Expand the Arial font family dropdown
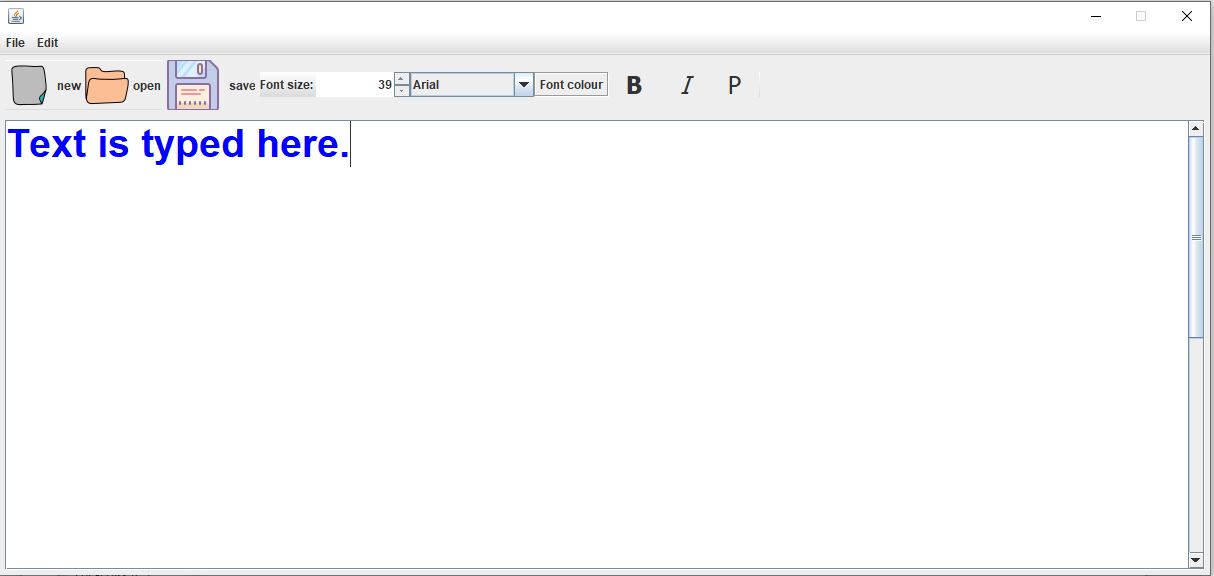The image size is (1214, 576). click(524, 85)
